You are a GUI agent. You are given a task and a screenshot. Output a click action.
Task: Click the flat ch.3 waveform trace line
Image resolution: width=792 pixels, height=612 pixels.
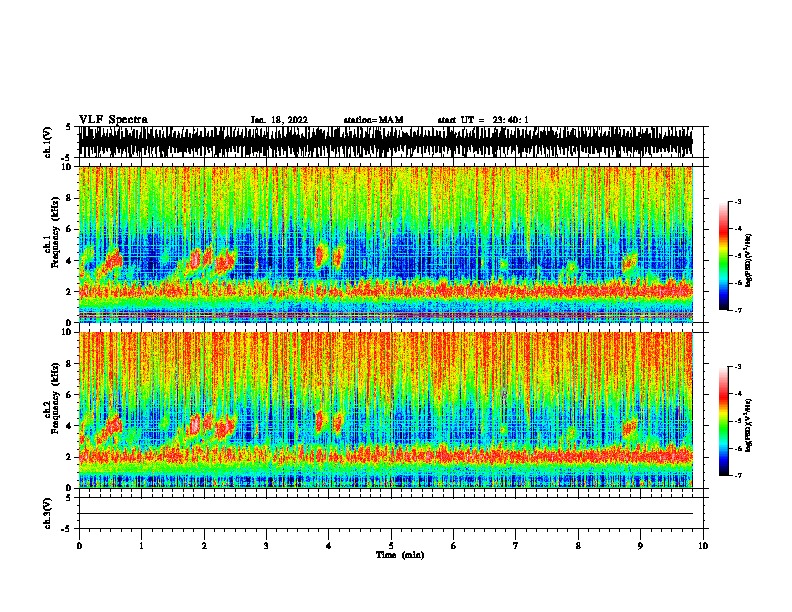[385, 514]
